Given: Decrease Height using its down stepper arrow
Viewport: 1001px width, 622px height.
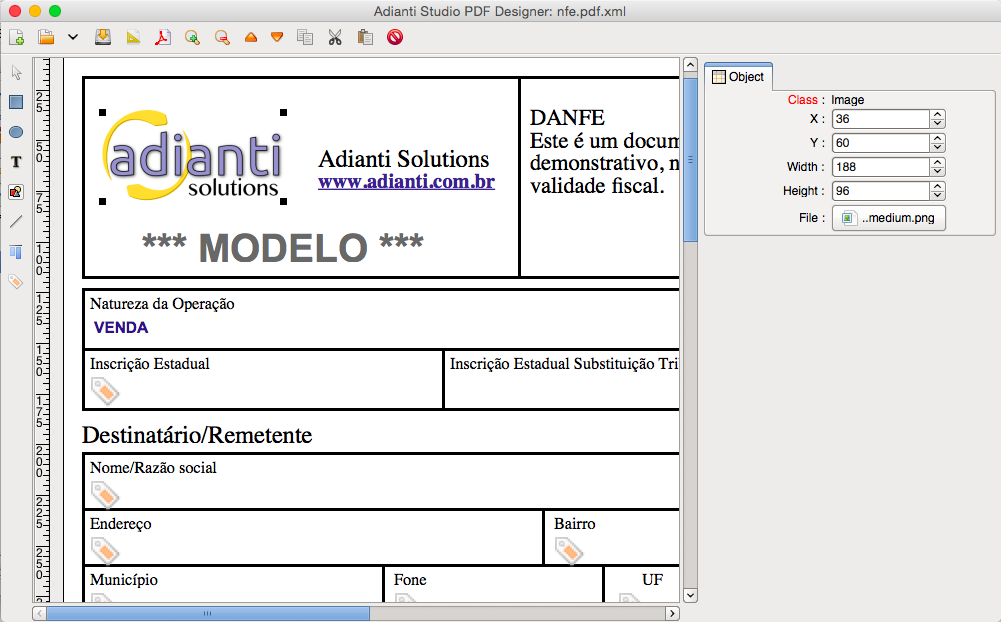Looking at the screenshot, I should [x=937, y=195].
